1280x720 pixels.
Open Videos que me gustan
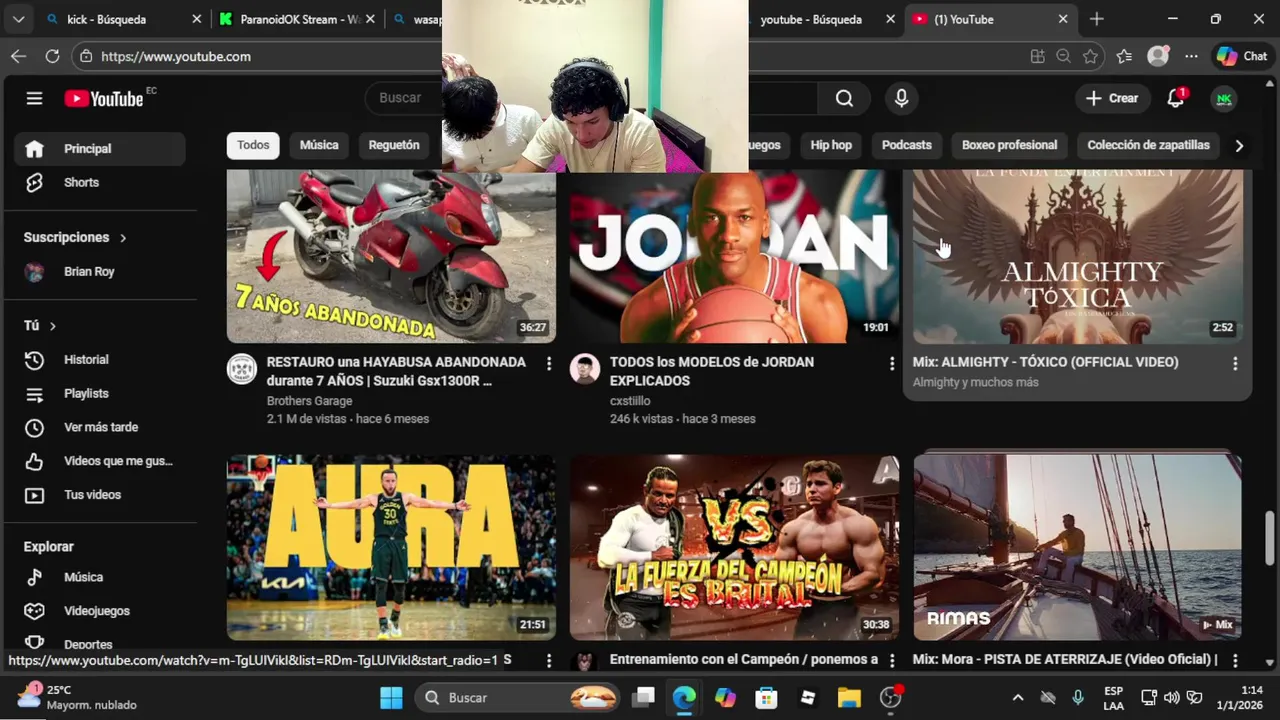(x=99, y=461)
